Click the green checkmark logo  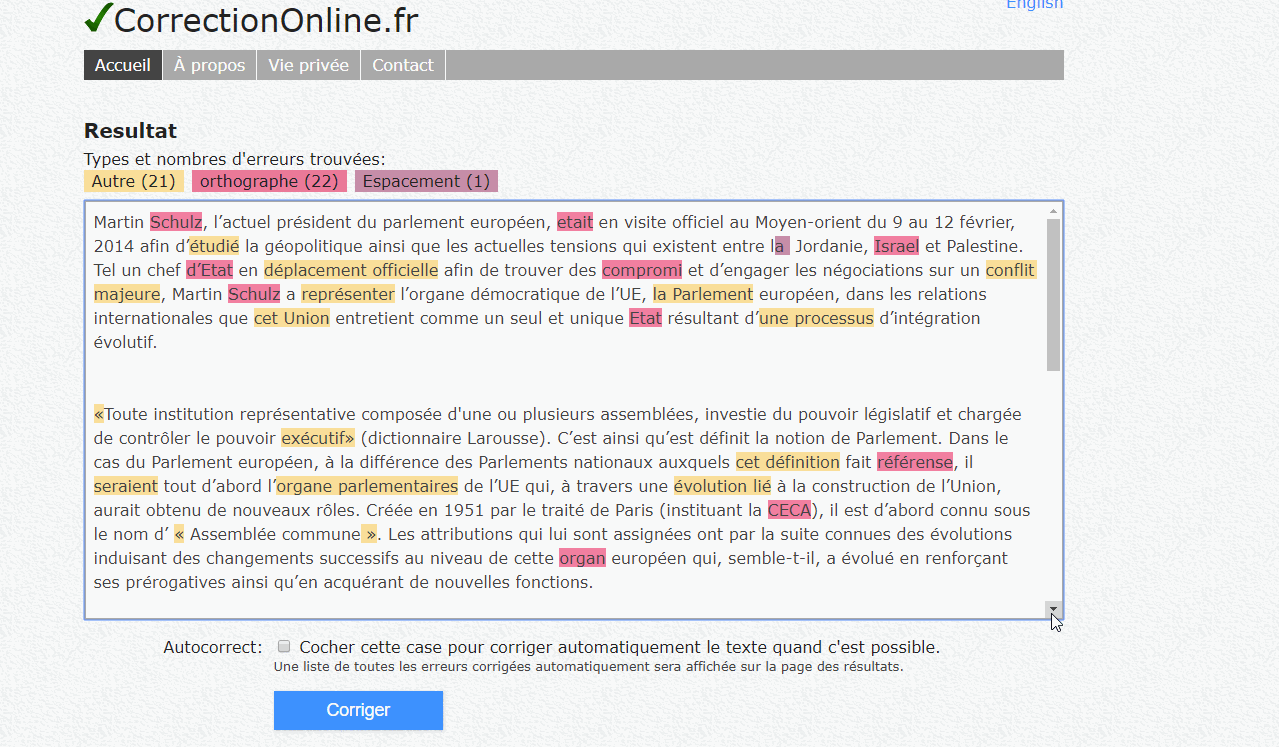[x=97, y=17]
